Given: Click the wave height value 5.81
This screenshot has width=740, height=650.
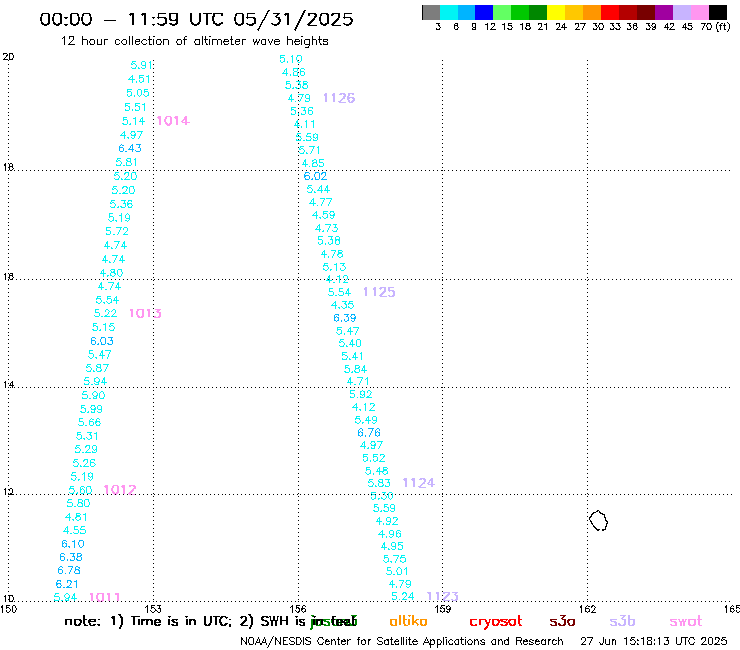Looking at the screenshot, I should 127,162.
